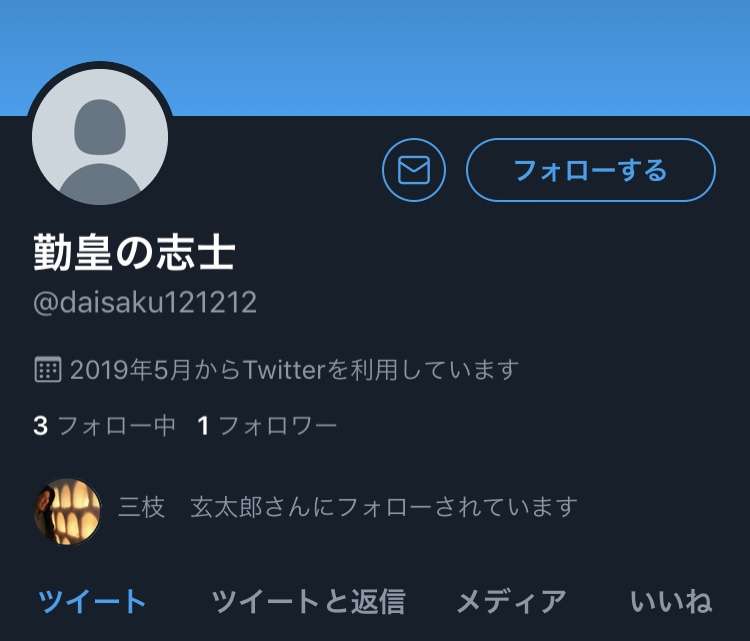Click the number 3 following count

pos(41,425)
